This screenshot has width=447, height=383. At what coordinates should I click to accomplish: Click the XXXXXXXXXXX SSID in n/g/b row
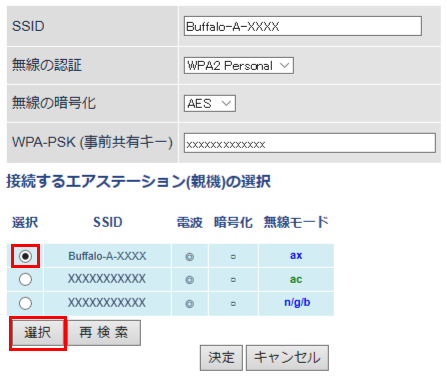tap(107, 303)
